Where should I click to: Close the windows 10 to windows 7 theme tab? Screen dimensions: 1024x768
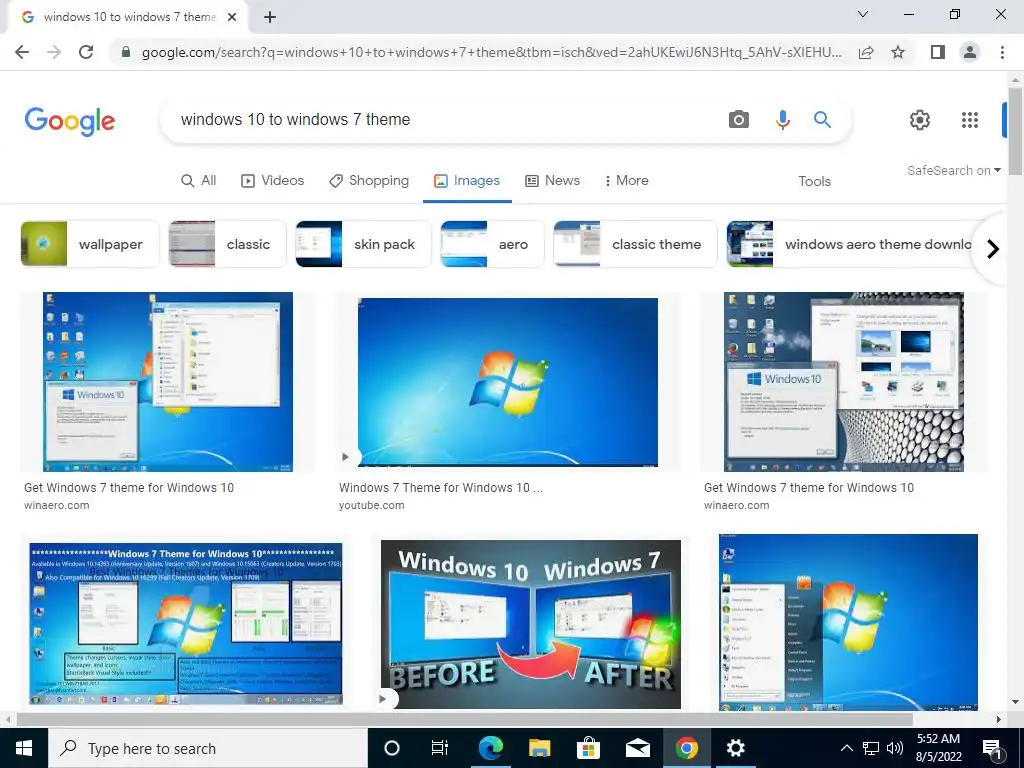tap(232, 17)
